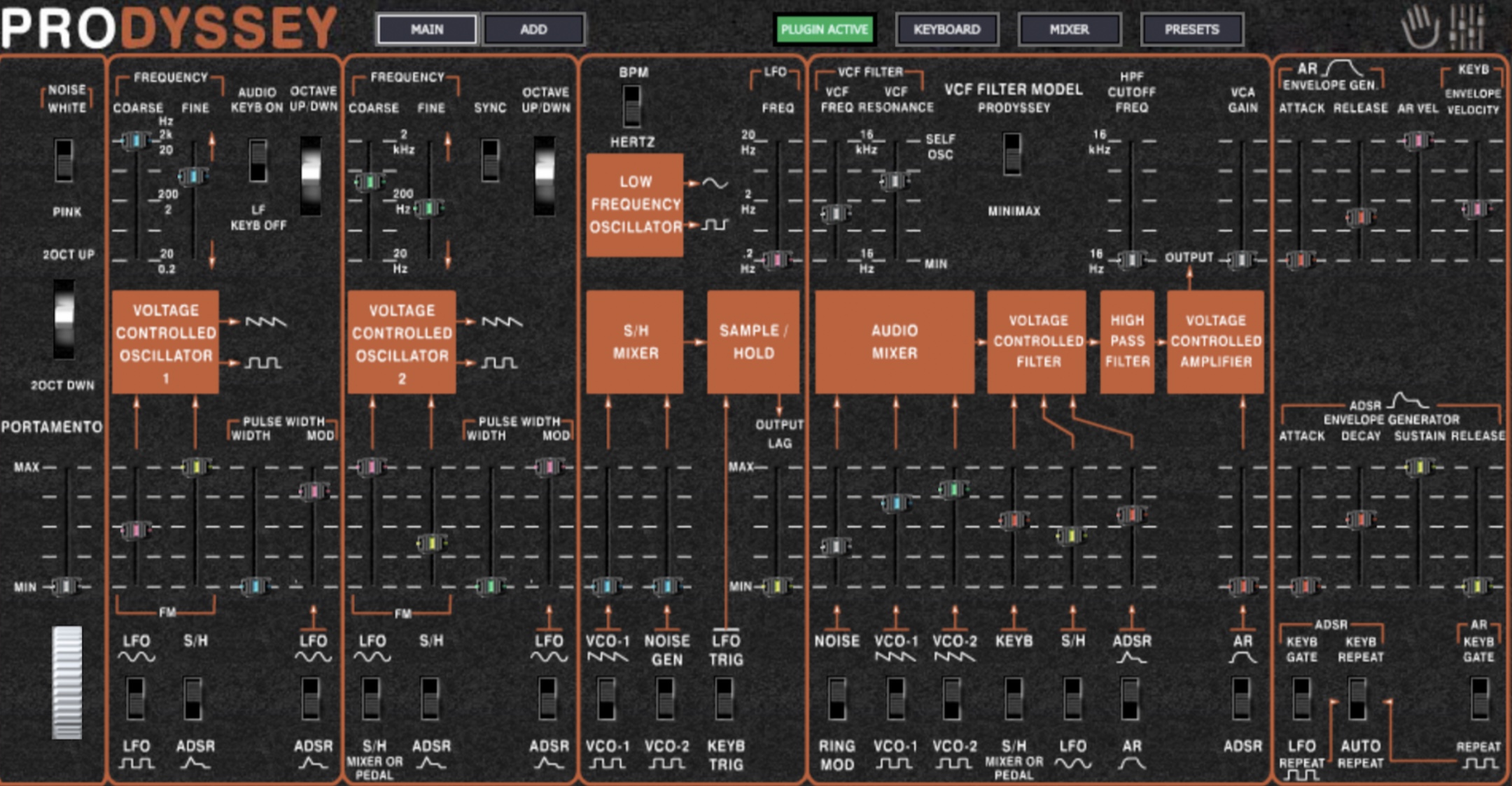
Task: Switch to the ADD tab
Action: click(533, 29)
